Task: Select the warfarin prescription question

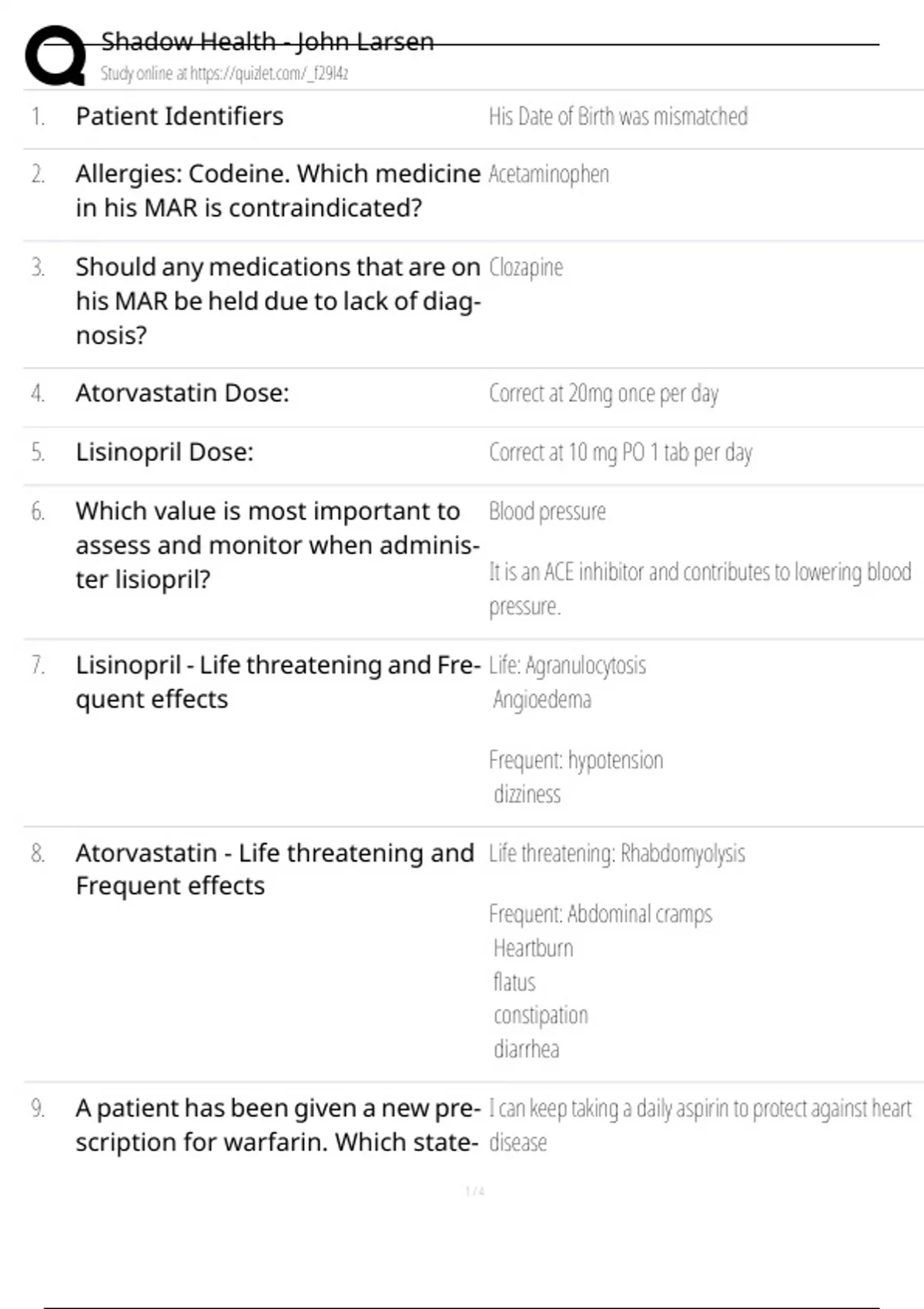Action: point(277,1125)
